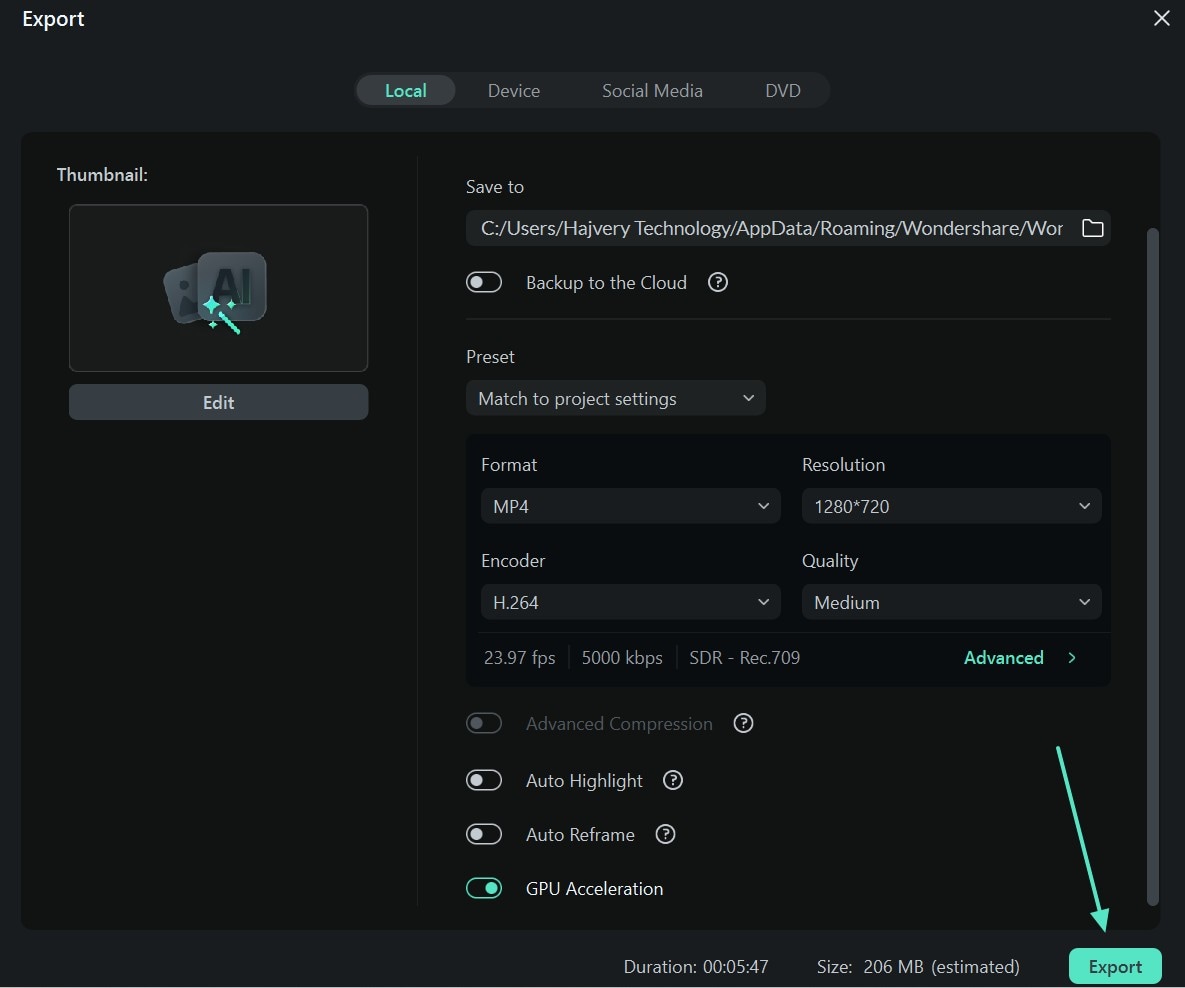Enable Backup to the Cloud switch
1185x988 pixels.
[x=484, y=283]
